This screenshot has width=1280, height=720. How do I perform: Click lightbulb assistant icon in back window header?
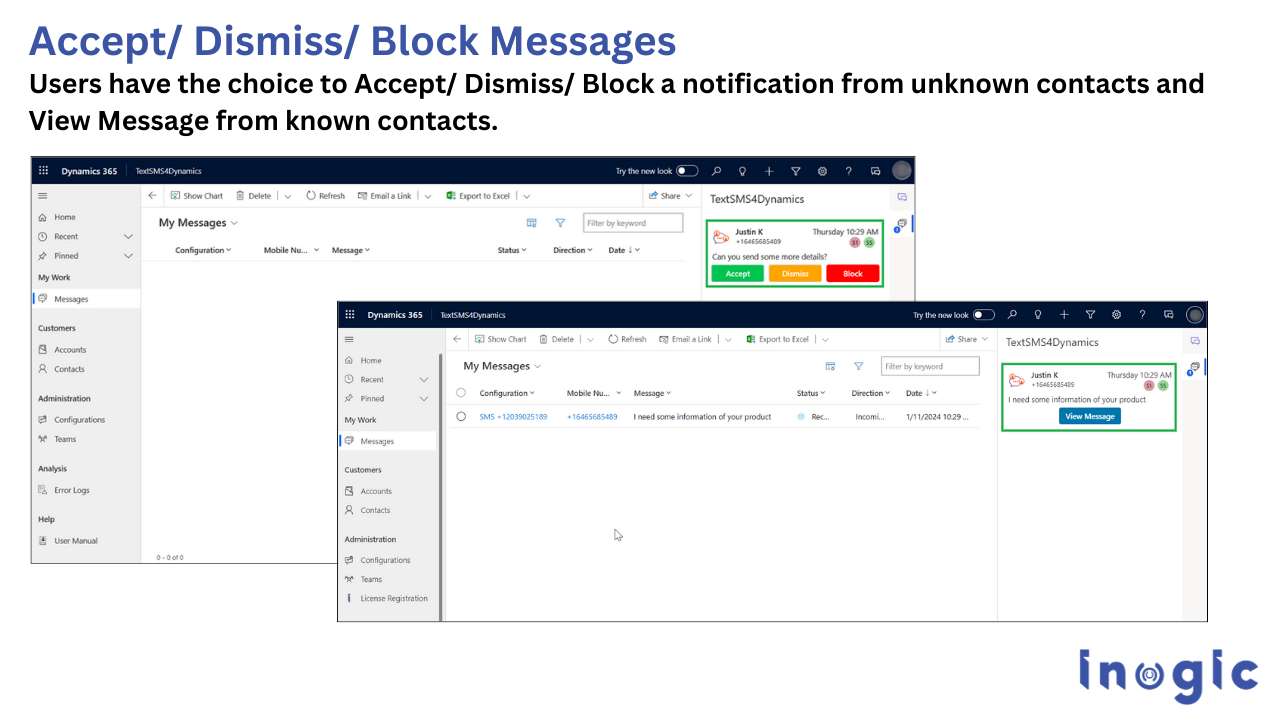coord(742,171)
